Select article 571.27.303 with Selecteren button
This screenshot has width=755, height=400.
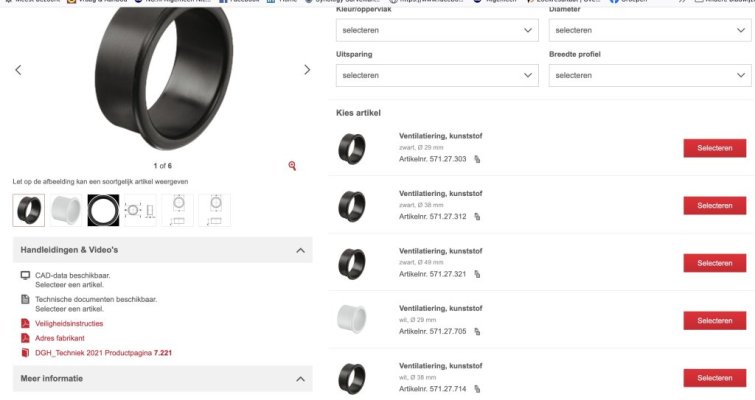(714, 148)
